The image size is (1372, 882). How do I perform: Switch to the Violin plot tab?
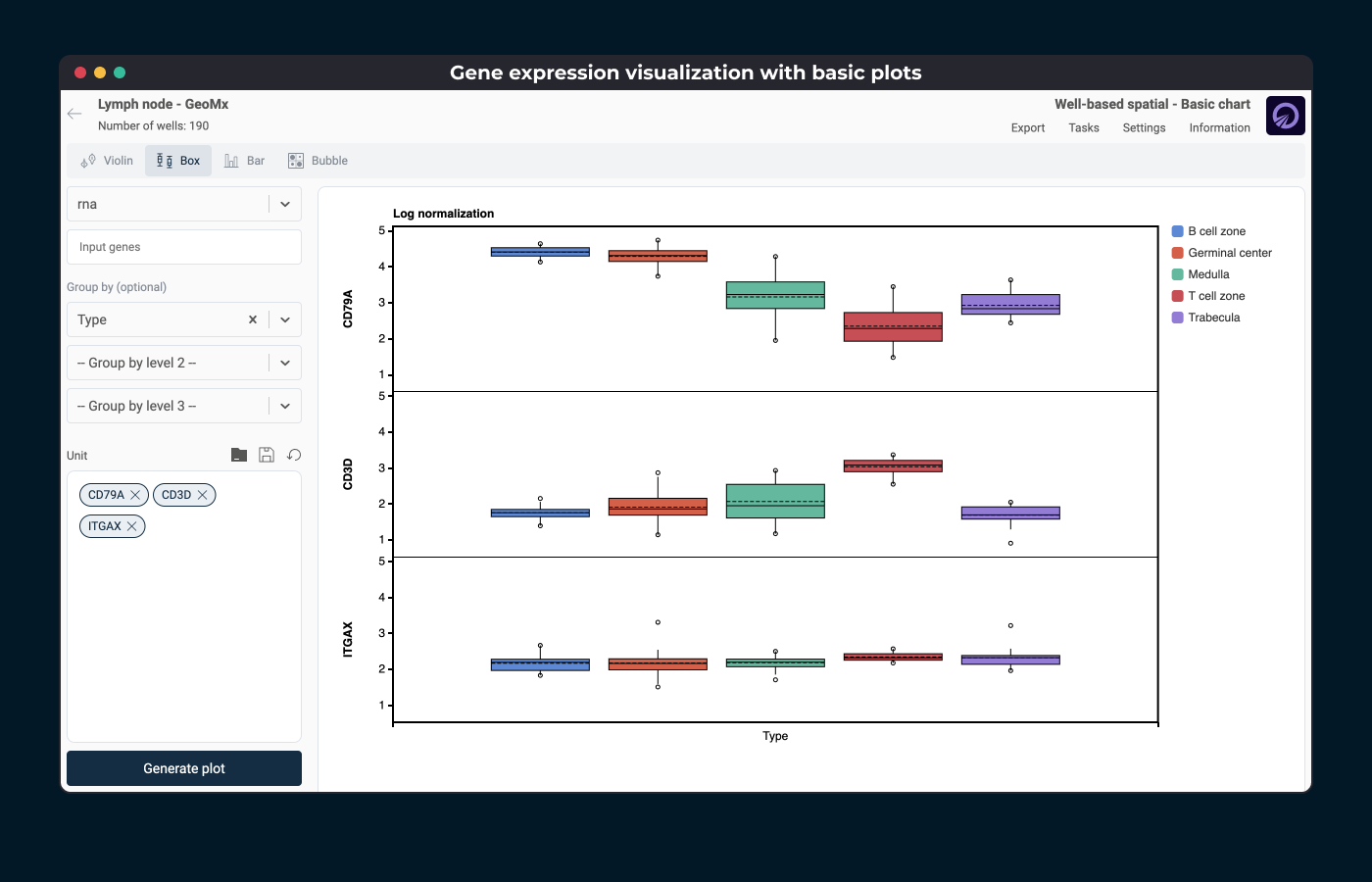pos(108,161)
